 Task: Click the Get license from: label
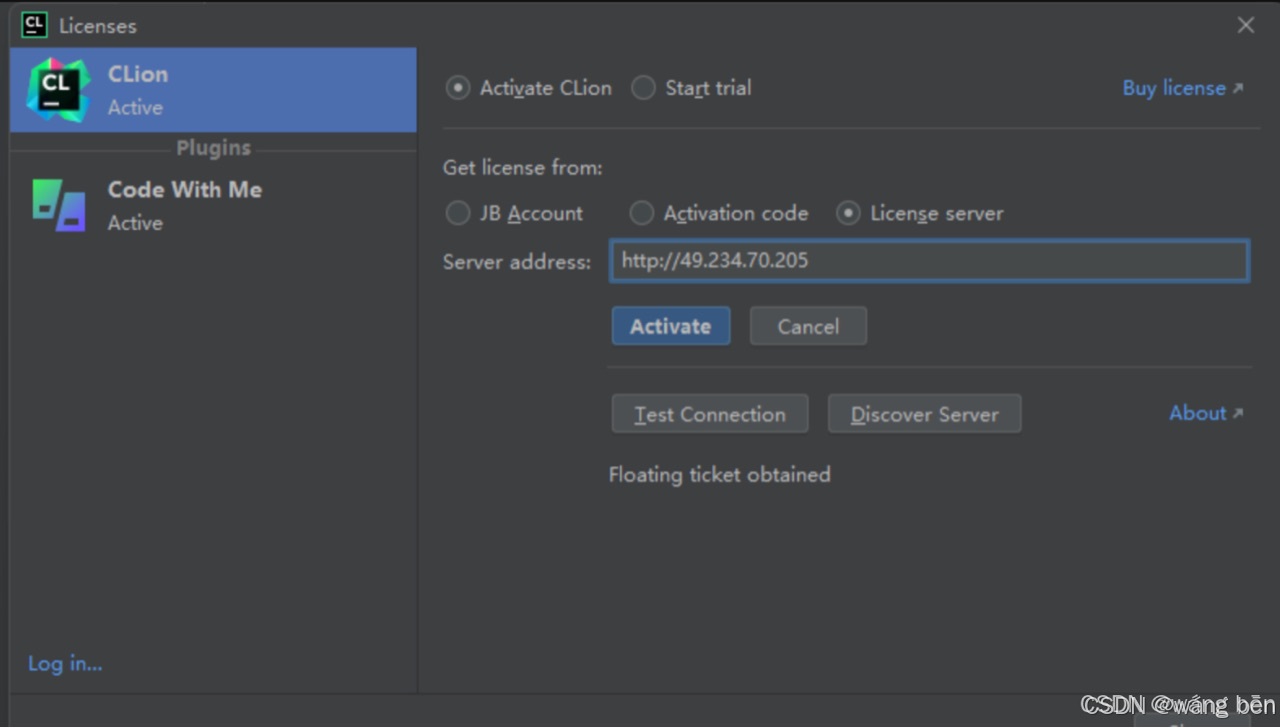[523, 167]
